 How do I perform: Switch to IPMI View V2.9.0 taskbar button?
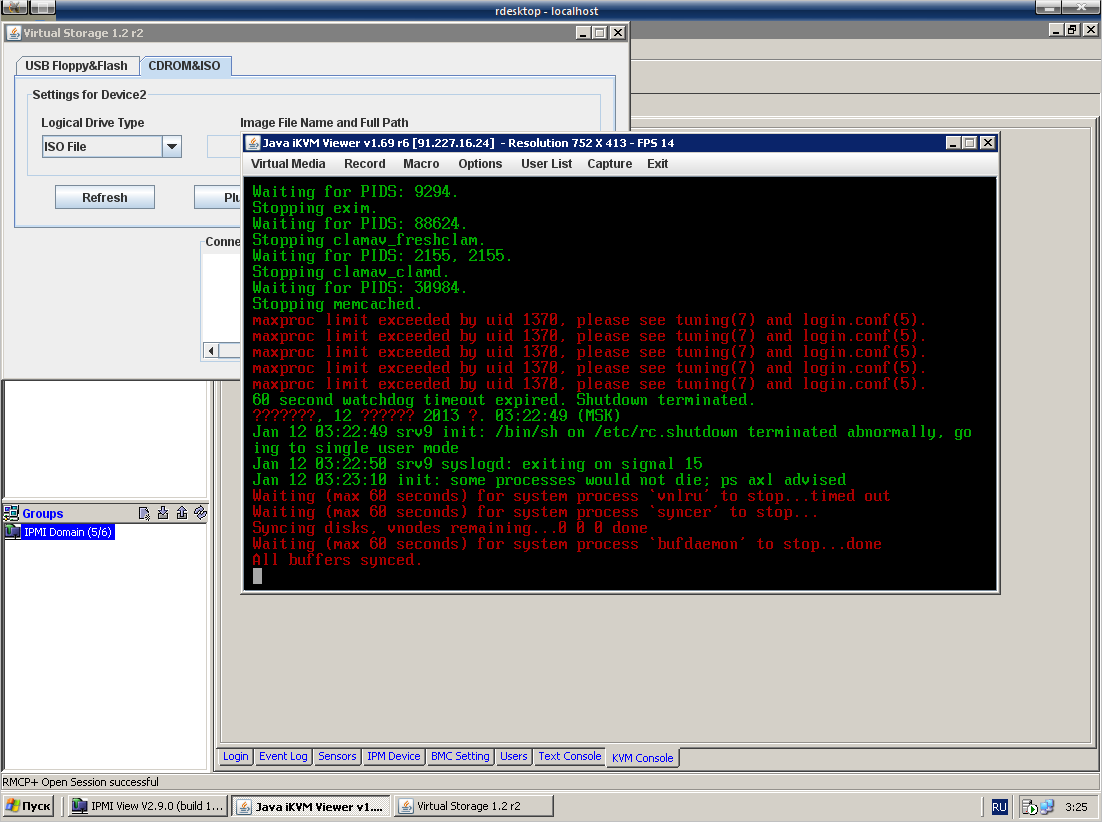[148, 806]
